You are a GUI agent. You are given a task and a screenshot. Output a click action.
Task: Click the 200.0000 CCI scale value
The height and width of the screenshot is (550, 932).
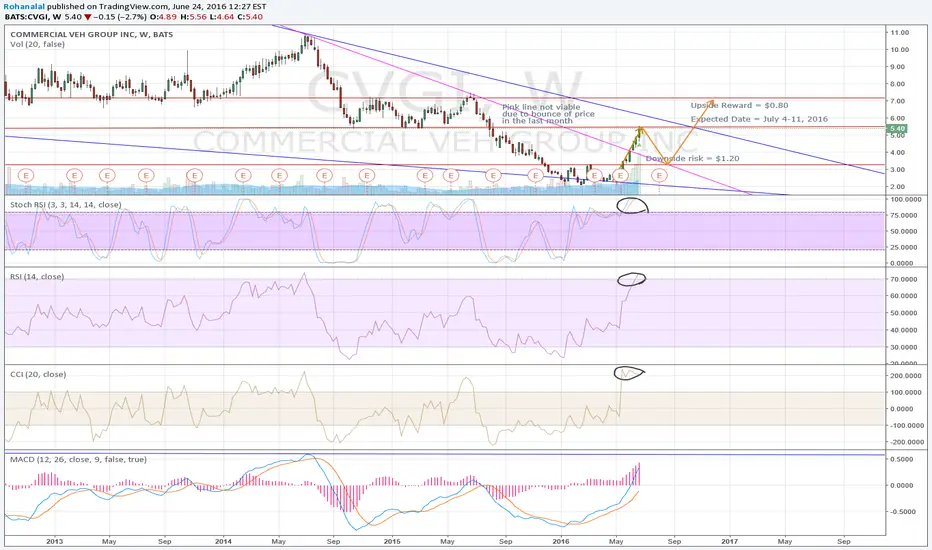coord(906,376)
